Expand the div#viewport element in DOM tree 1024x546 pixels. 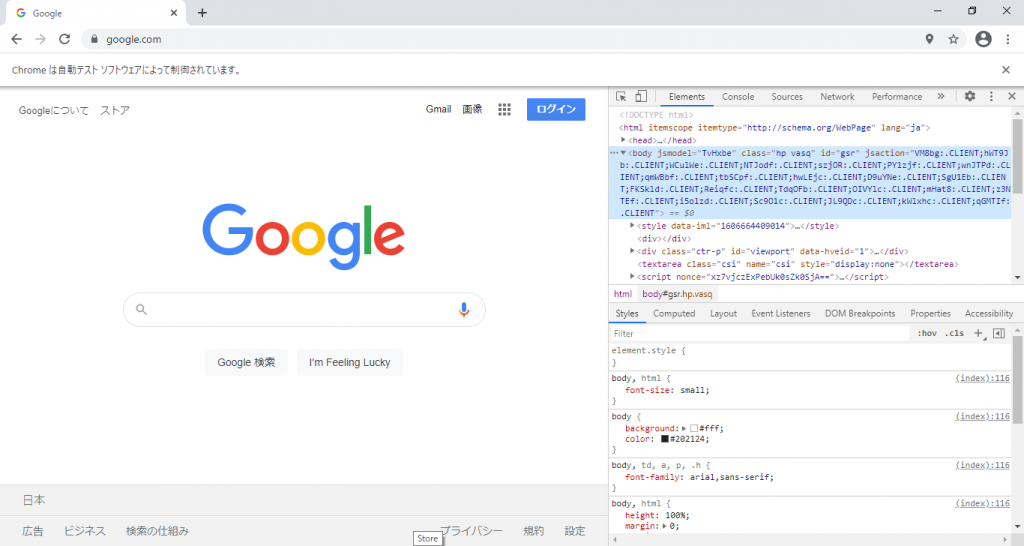click(x=632, y=251)
